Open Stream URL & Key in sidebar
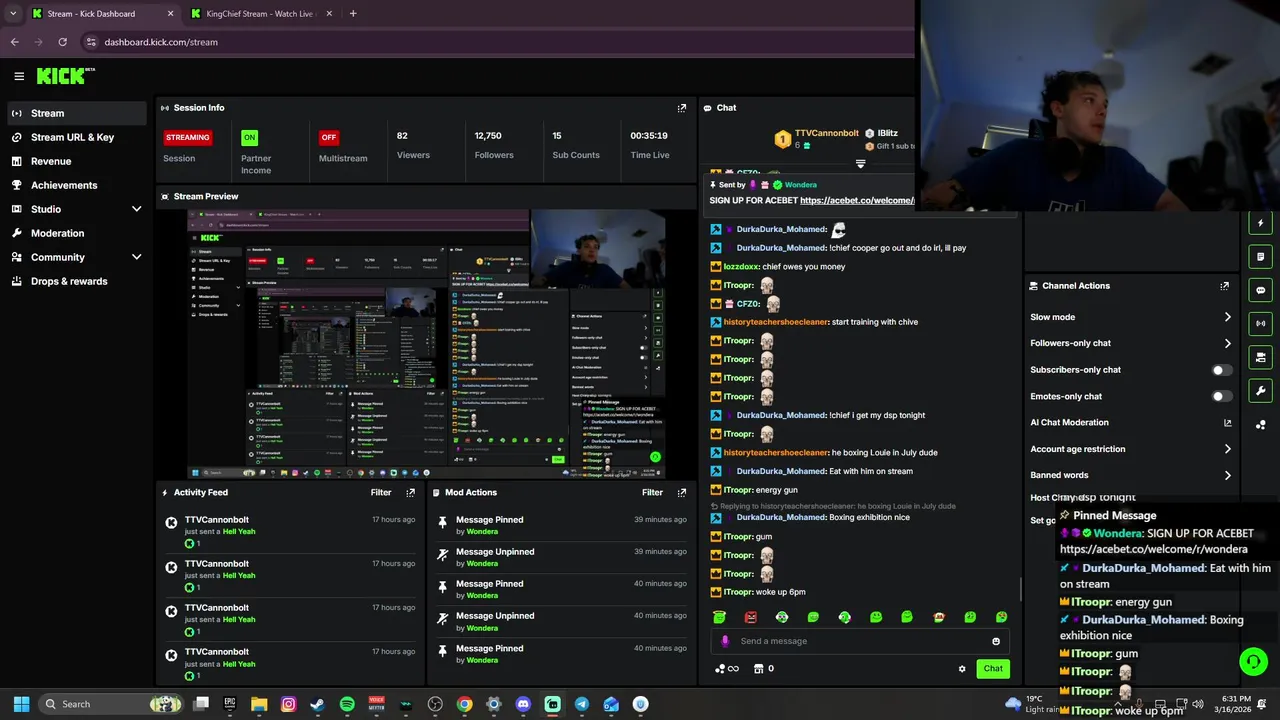Image resolution: width=1280 pixels, height=720 pixels. (x=76, y=137)
